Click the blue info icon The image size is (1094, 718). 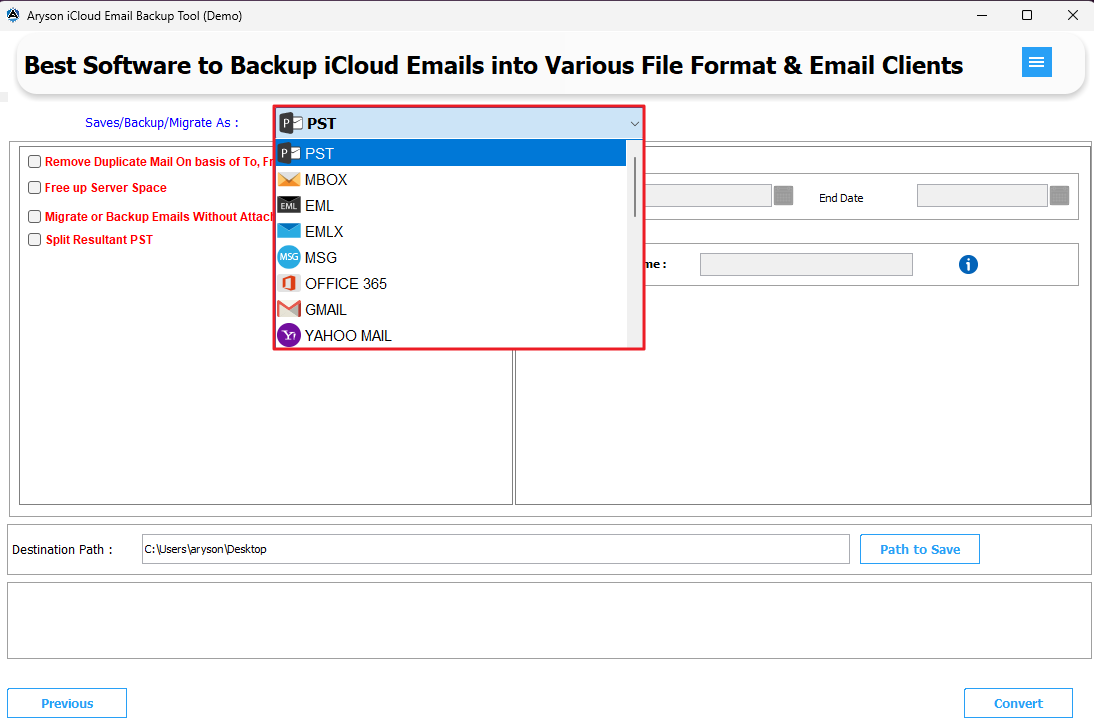pyautogui.click(x=968, y=264)
